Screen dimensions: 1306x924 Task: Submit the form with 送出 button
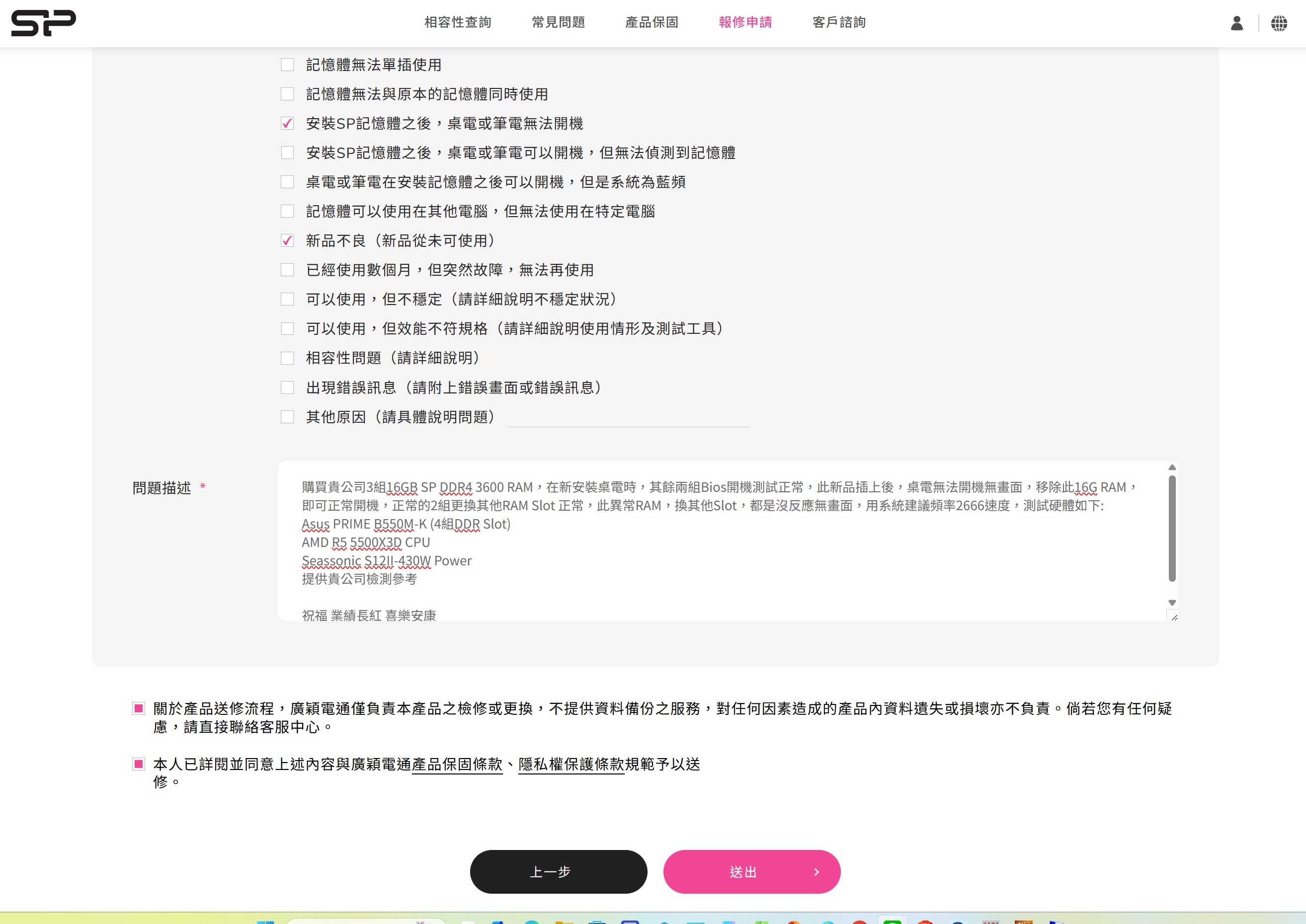click(x=751, y=872)
